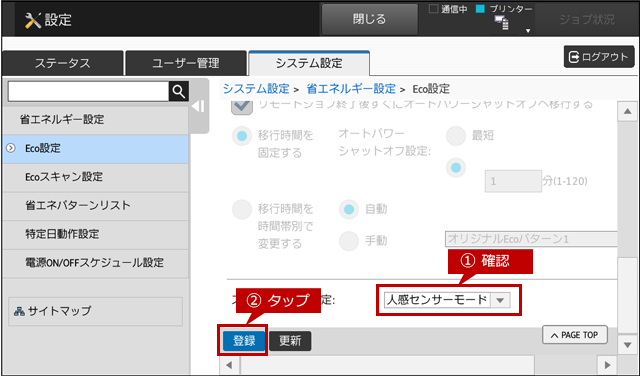Open the small dropdown arrow under プリンター
This screenshot has width=640, height=376.
(x=528, y=31)
